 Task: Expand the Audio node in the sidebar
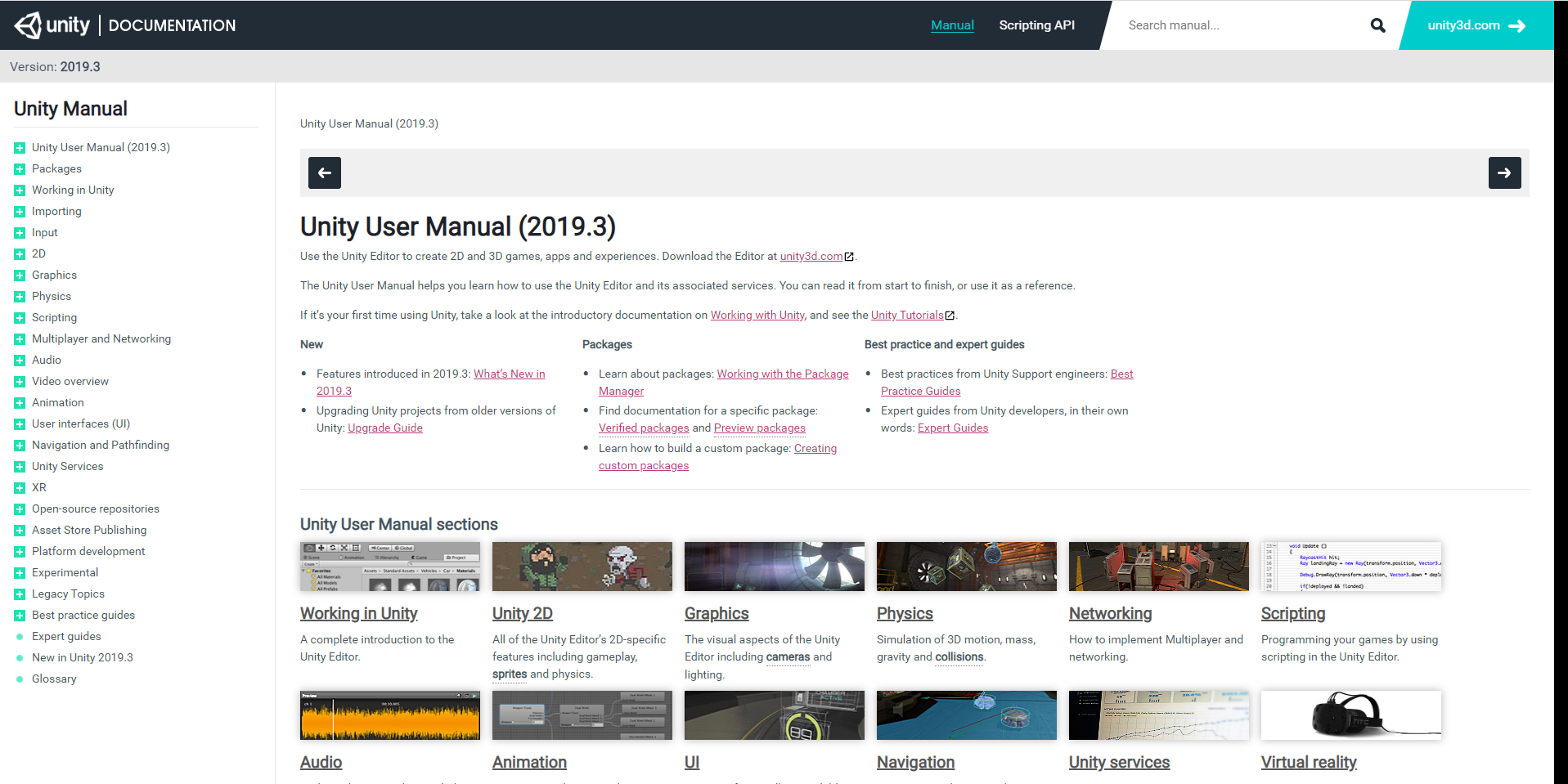(20, 361)
